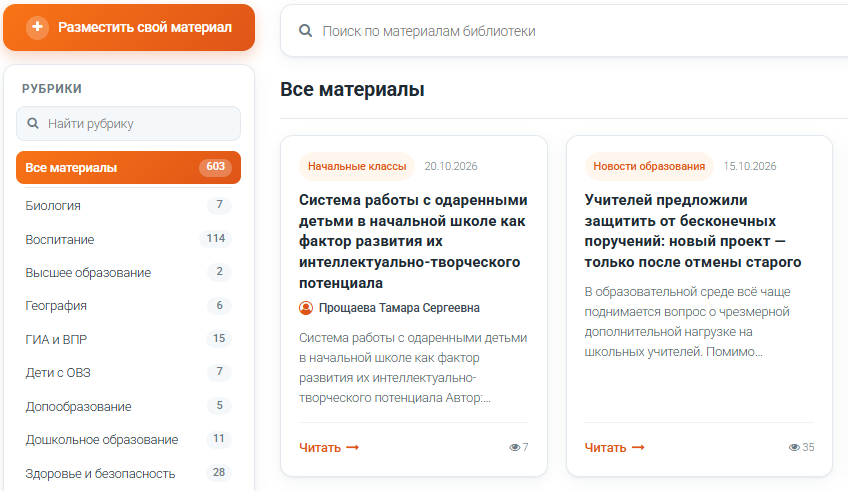Click the magnifier icon in the rubric search
Image resolution: width=848 pixels, height=491 pixels.
[x=33, y=123]
